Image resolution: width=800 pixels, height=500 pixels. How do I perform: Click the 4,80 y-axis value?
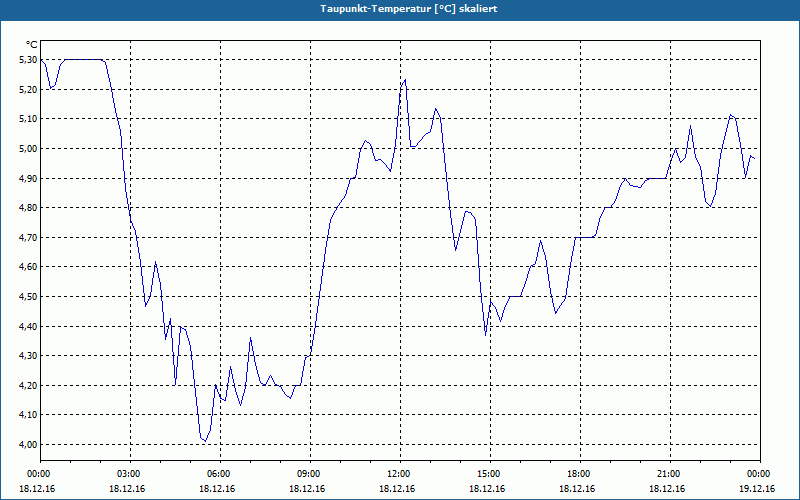coord(29,208)
